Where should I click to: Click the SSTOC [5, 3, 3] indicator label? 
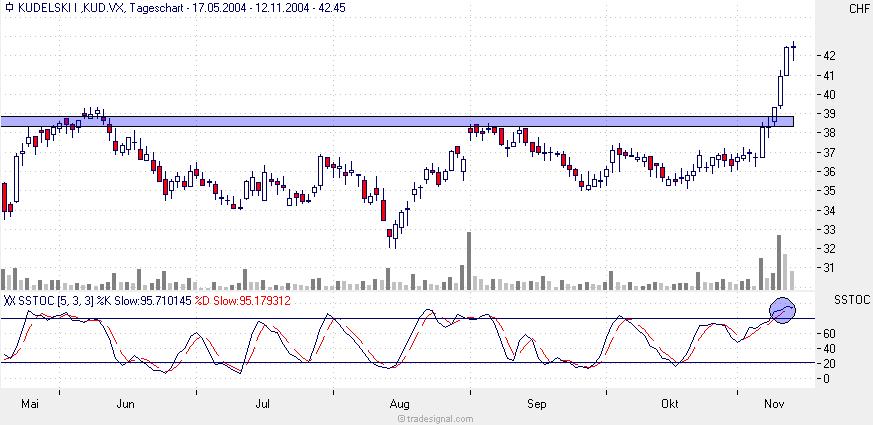coord(56,300)
